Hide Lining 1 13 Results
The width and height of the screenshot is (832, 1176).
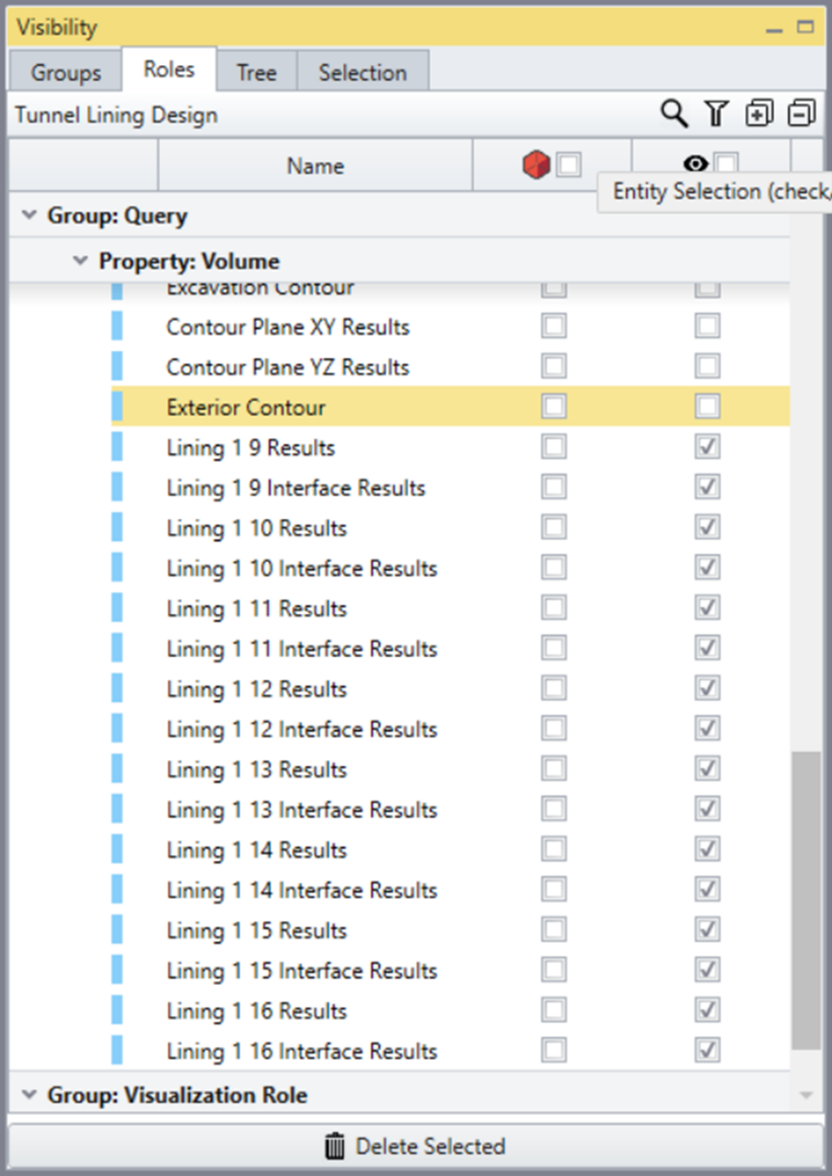(x=707, y=769)
